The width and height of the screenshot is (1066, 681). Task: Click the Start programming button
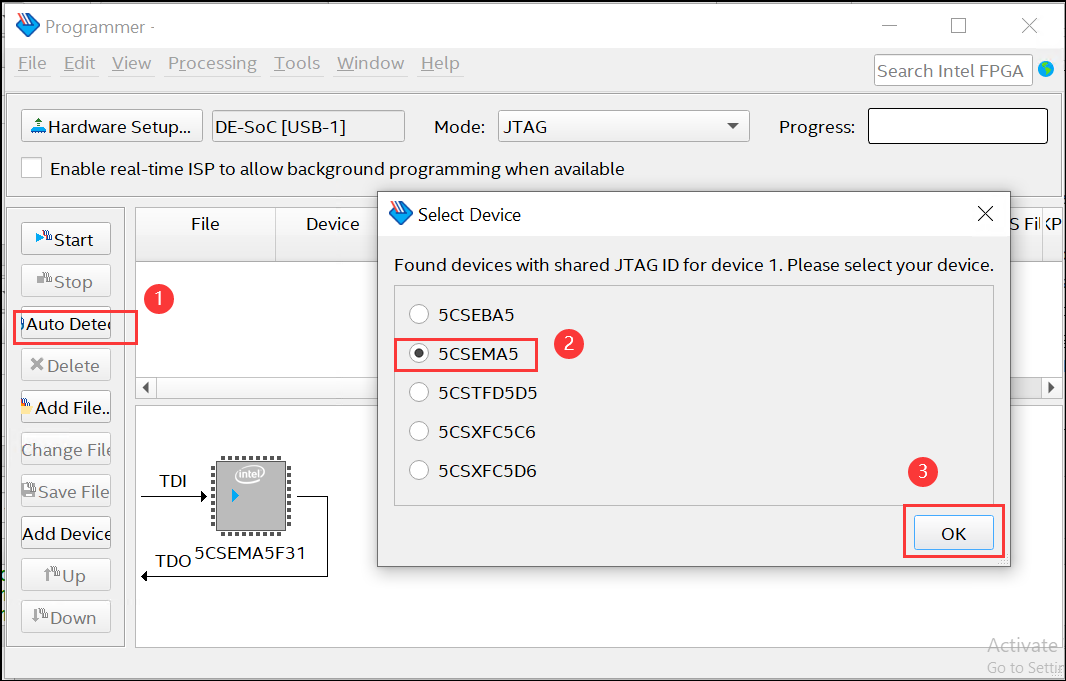(66, 239)
